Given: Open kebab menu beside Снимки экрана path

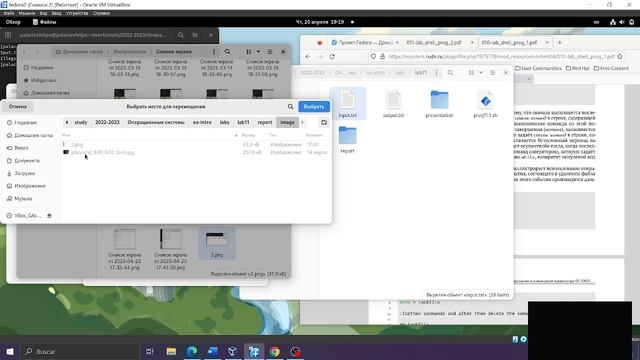Looking at the screenshot, I should point(213,52).
